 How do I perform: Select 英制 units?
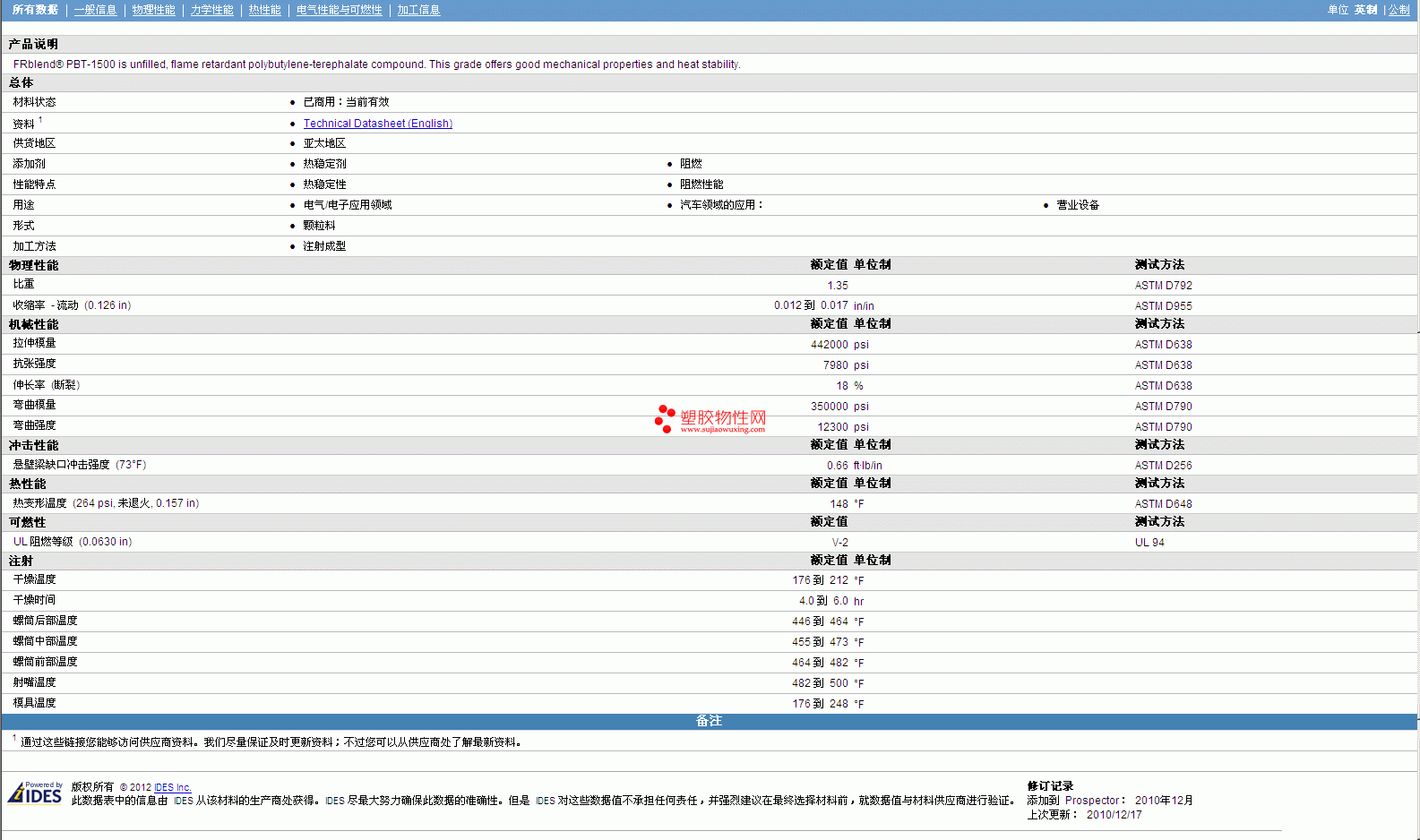1365,10
